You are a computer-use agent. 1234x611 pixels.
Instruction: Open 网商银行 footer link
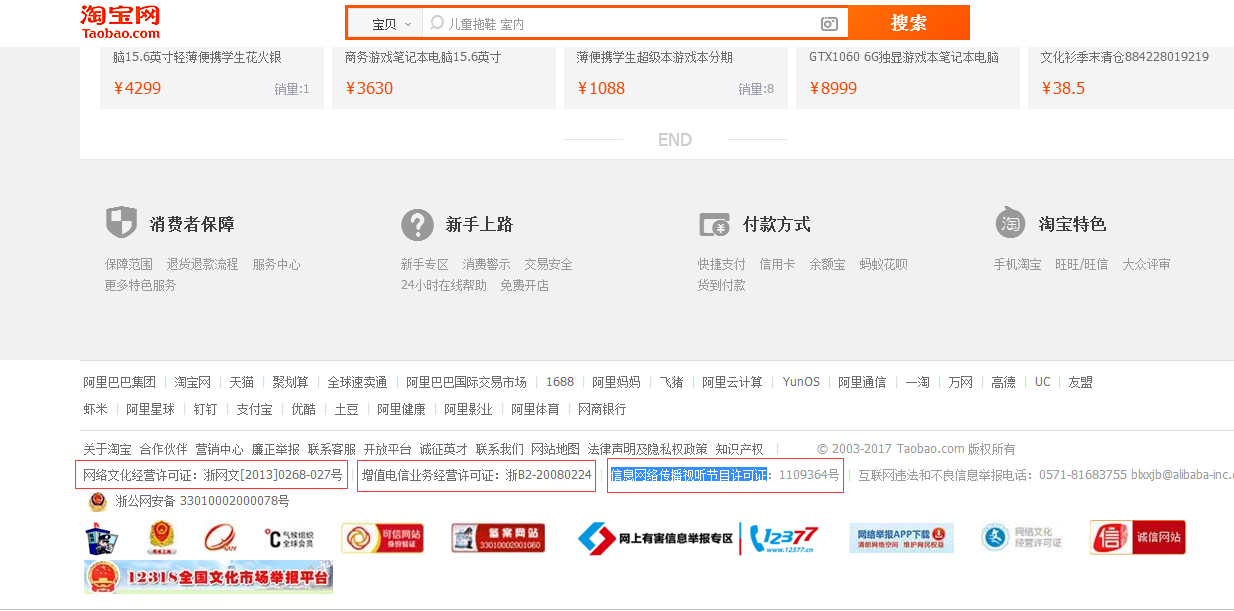[x=602, y=409]
